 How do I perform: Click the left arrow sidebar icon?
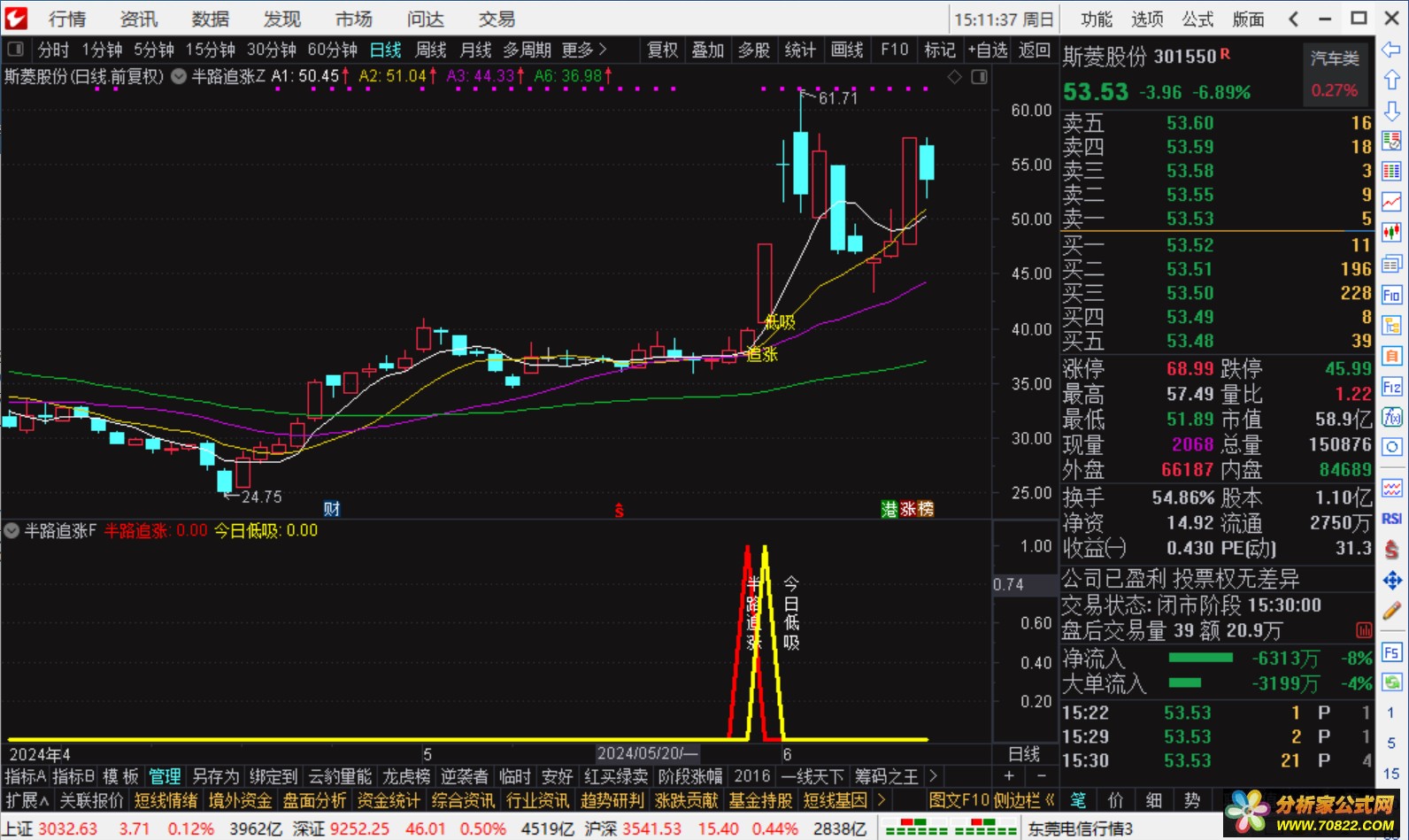click(1391, 50)
